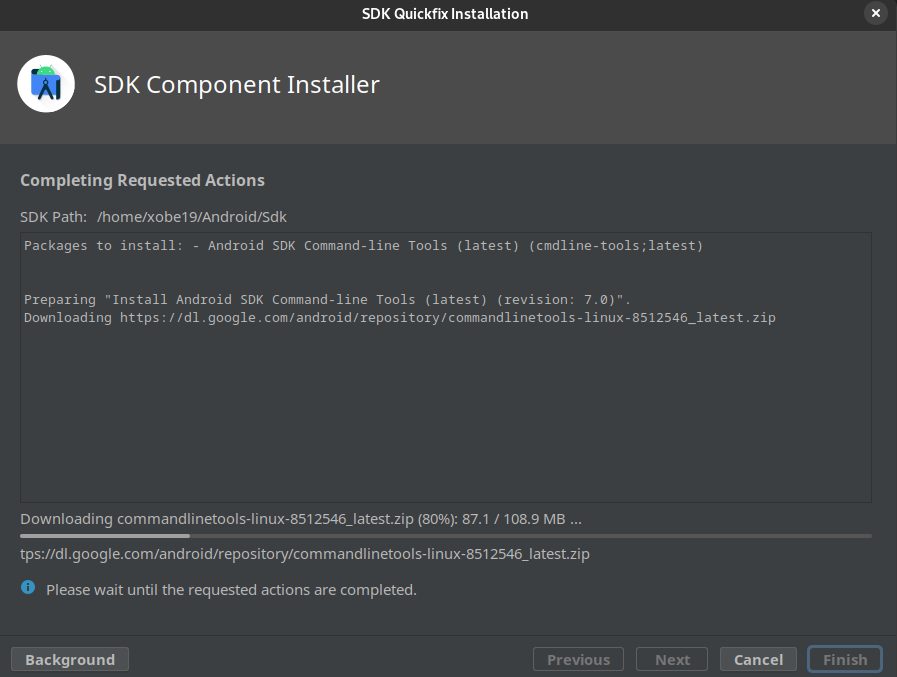Image resolution: width=897 pixels, height=677 pixels.
Task: Cancel the SDK component installation
Action: click(x=758, y=659)
